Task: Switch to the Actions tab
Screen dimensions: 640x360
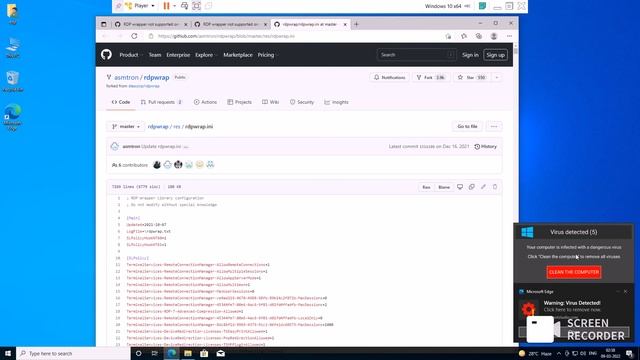Action: tap(205, 102)
